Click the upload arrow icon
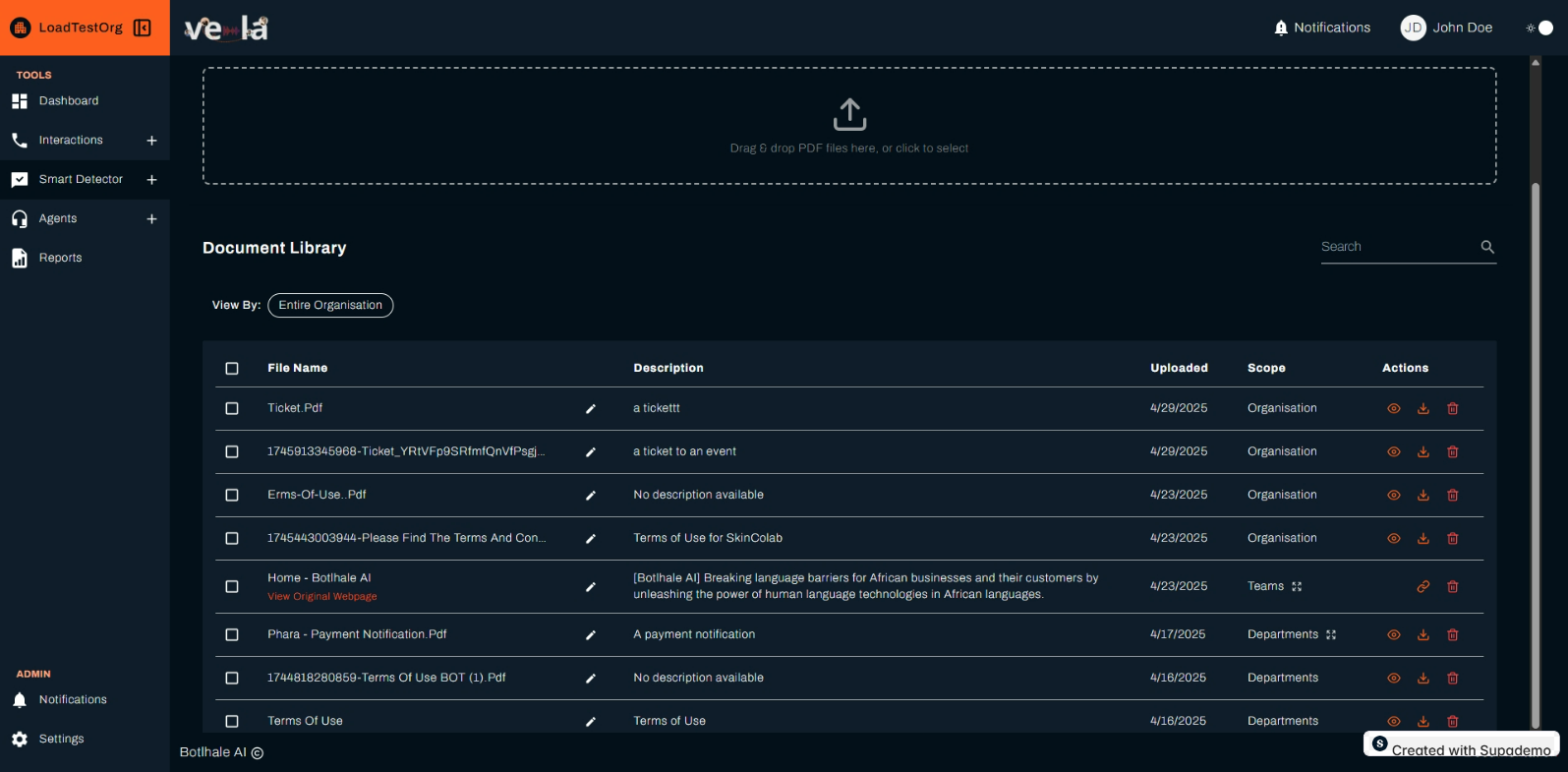This screenshot has width=1568, height=772. pos(849,114)
